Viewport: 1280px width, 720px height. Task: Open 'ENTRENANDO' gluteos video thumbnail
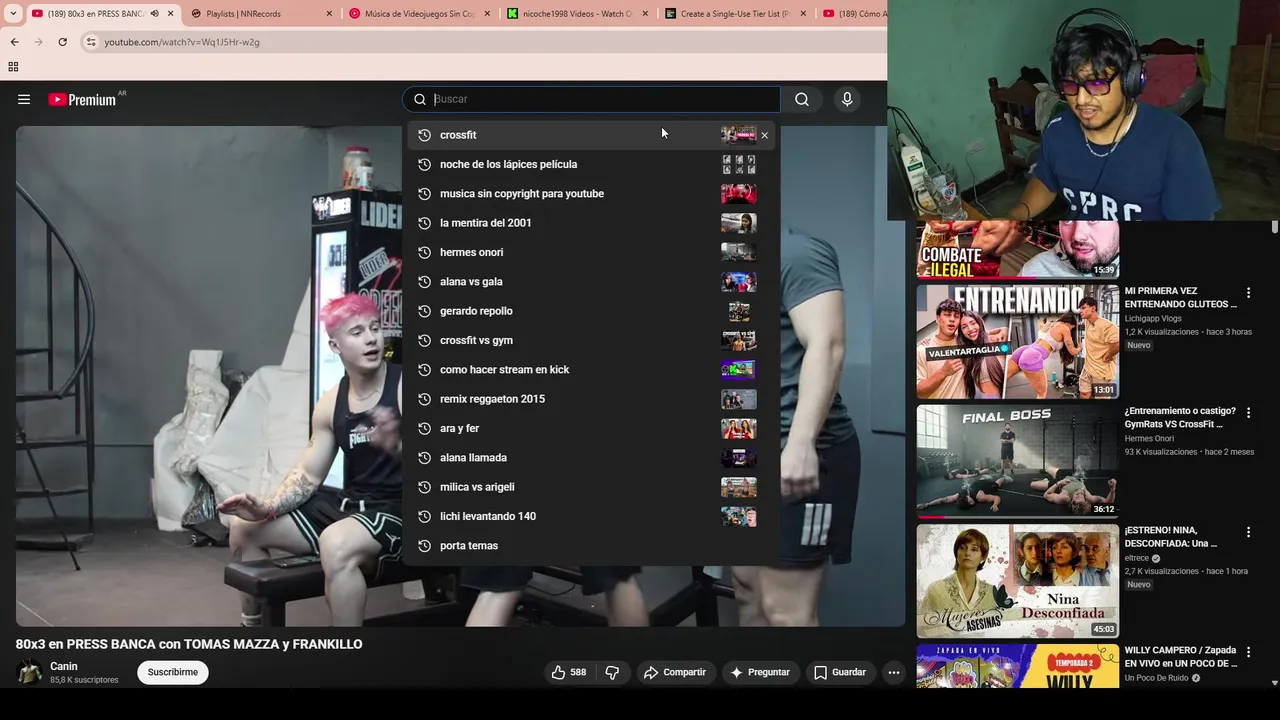pos(1018,342)
